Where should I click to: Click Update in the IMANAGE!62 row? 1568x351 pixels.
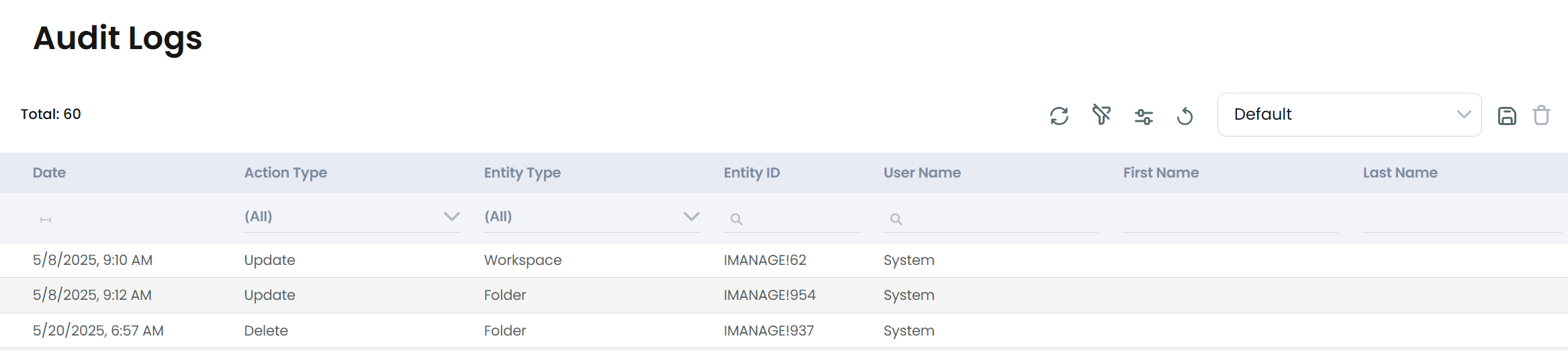click(269, 260)
